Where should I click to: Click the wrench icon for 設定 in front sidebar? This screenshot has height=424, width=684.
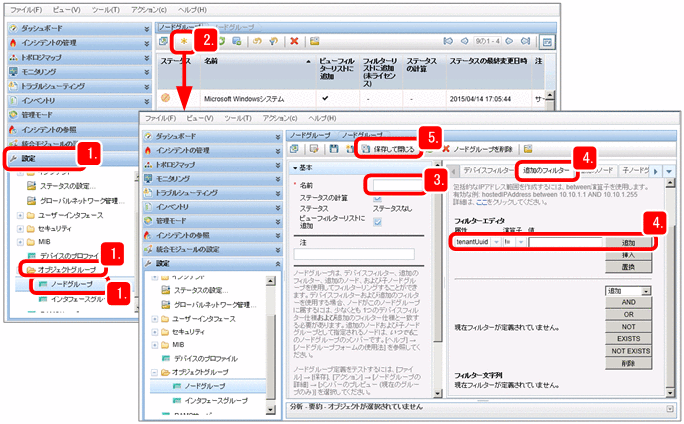pos(148,263)
